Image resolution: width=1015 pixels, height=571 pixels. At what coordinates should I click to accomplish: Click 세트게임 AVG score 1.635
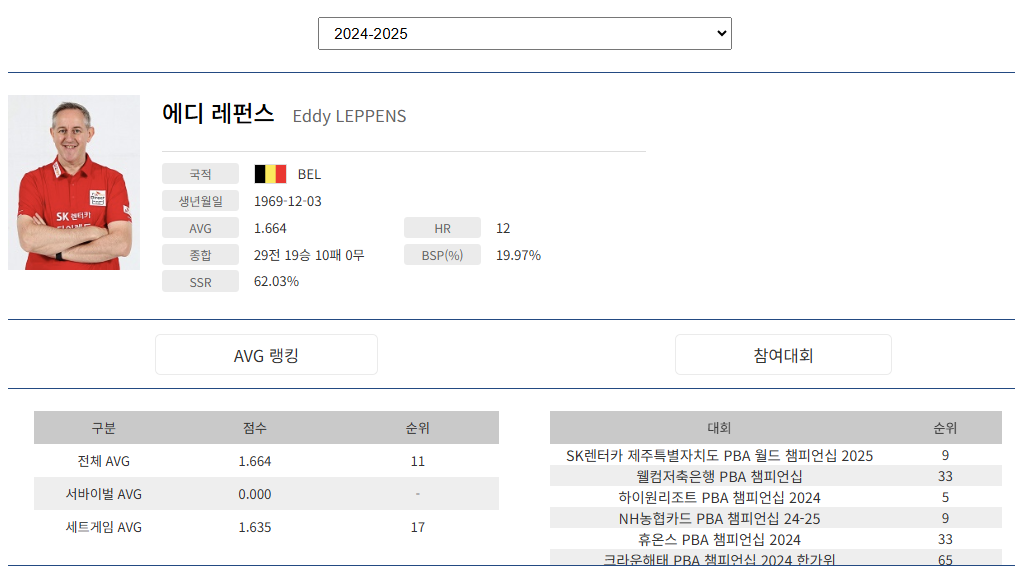coord(254,527)
